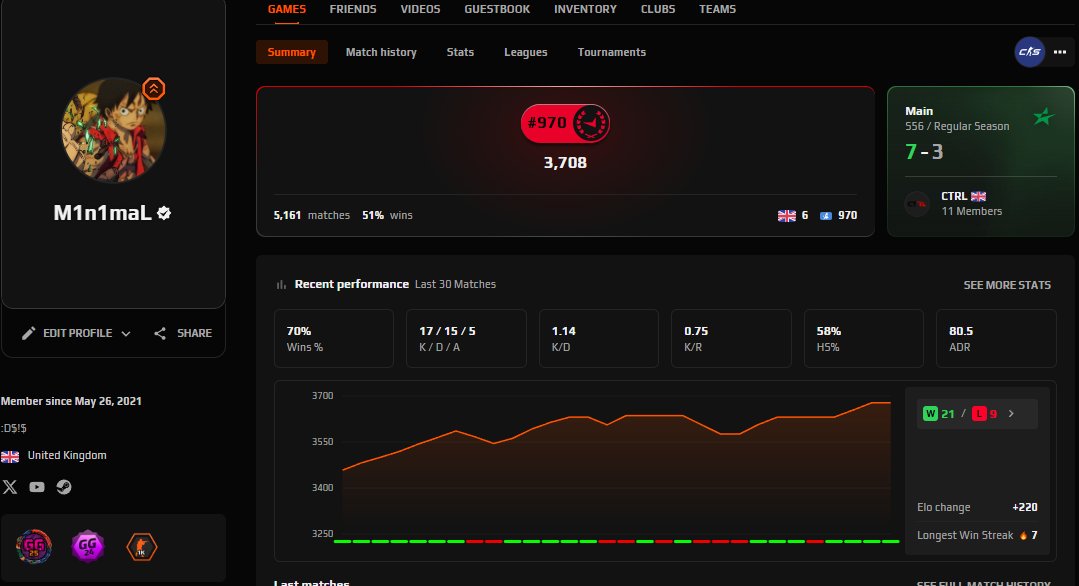Click the green W wins indicator
The image size is (1079, 586).
click(930, 413)
